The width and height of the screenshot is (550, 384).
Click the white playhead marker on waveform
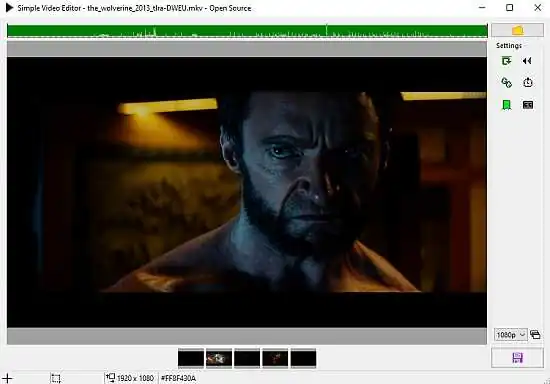[327, 31]
